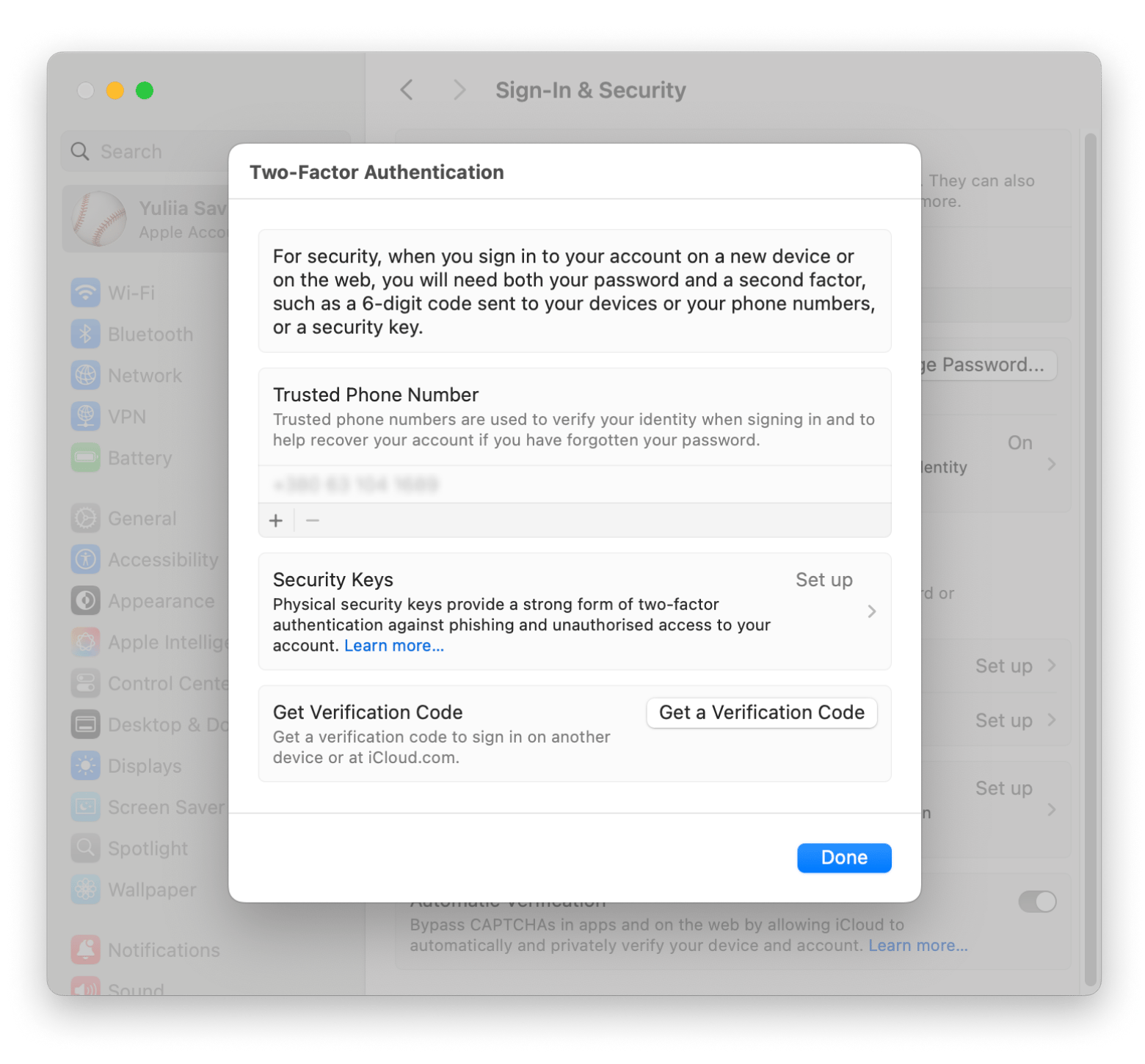Click the Done button
This screenshot has height=1064, width=1145.
[843, 858]
